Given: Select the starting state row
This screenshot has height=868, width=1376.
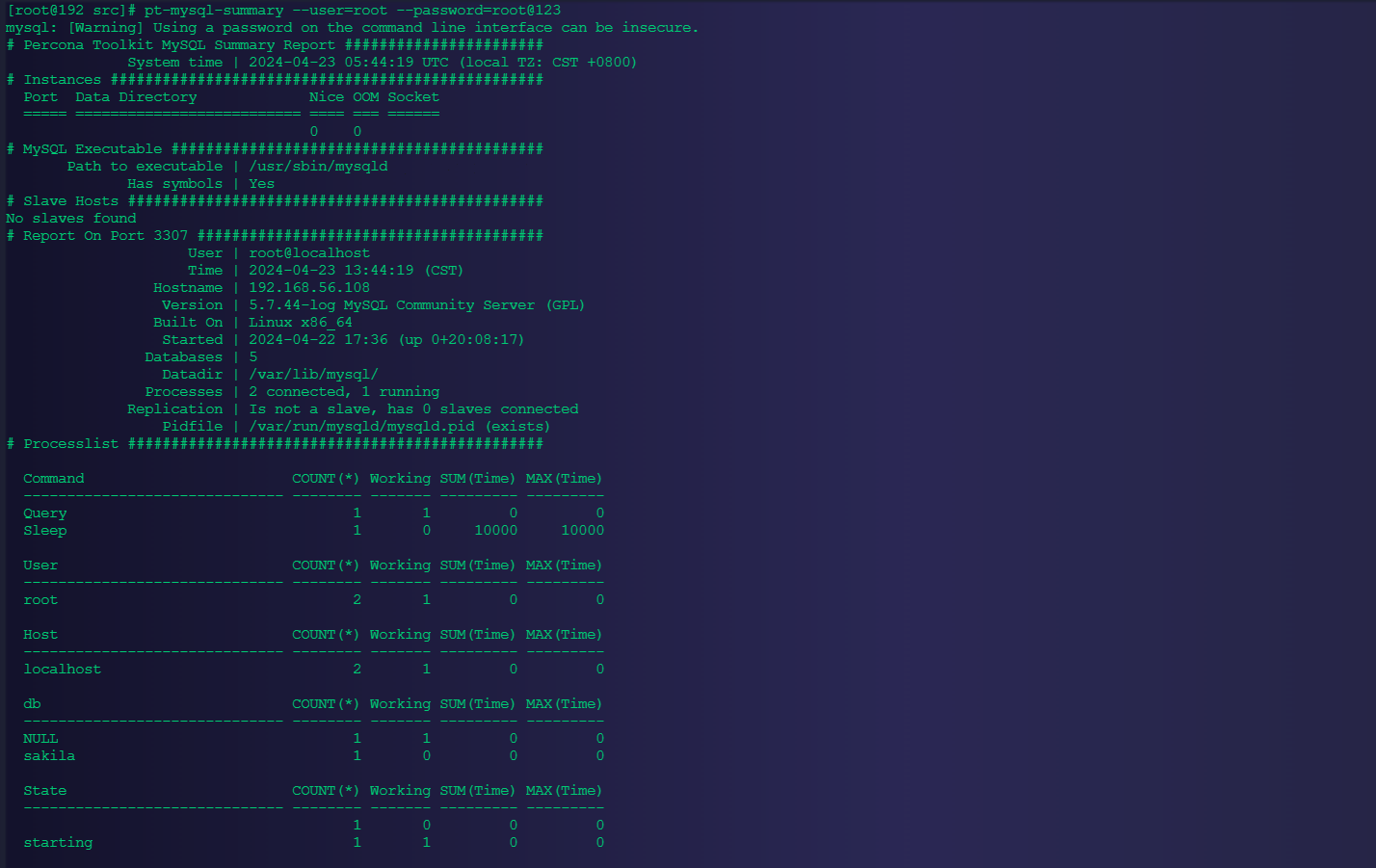Looking at the screenshot, I should [289, 842].
